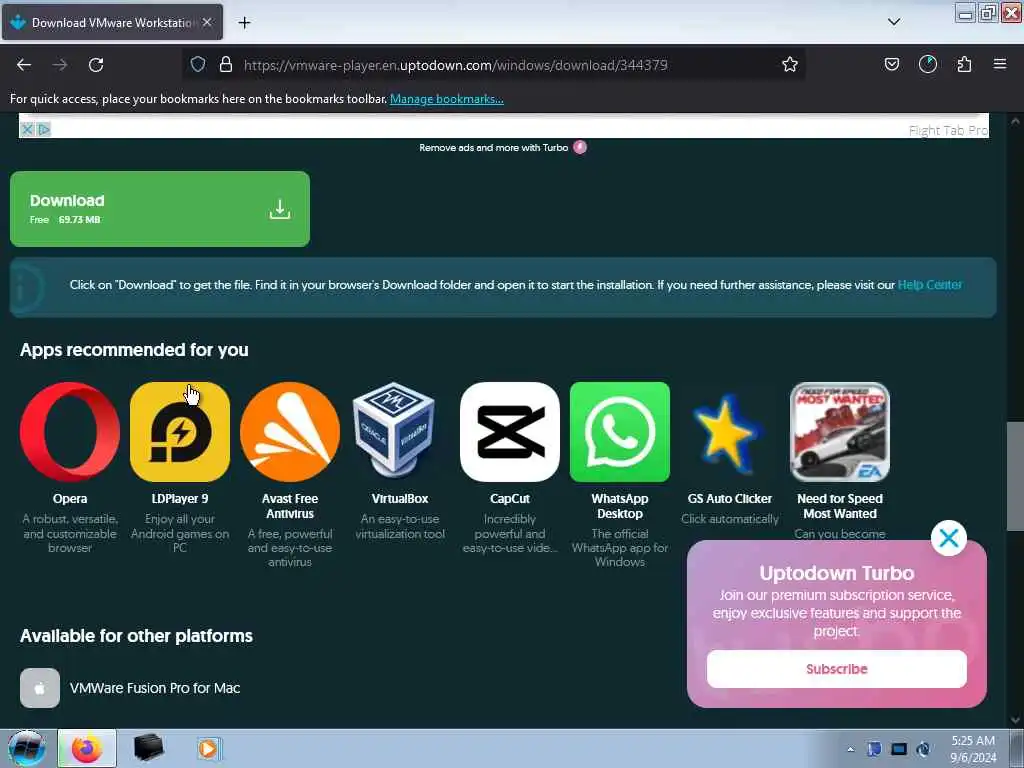Click the LDPlayer 9 title text
Screen dimensions: 1024x768
[180, 499]
